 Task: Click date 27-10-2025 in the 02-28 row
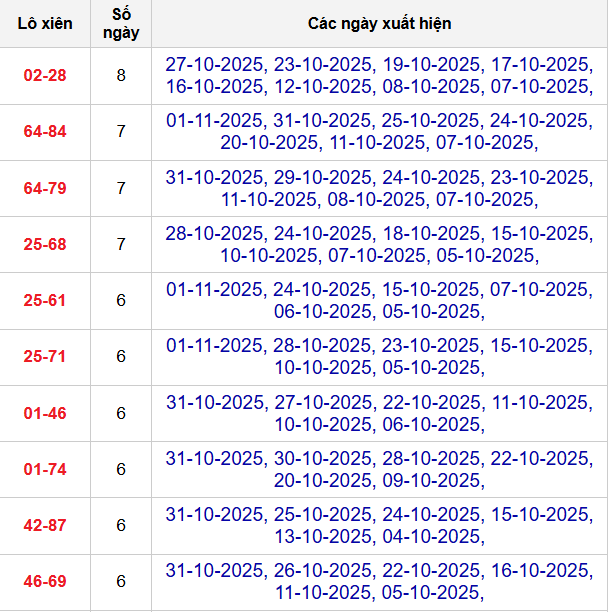coord(215,64)
